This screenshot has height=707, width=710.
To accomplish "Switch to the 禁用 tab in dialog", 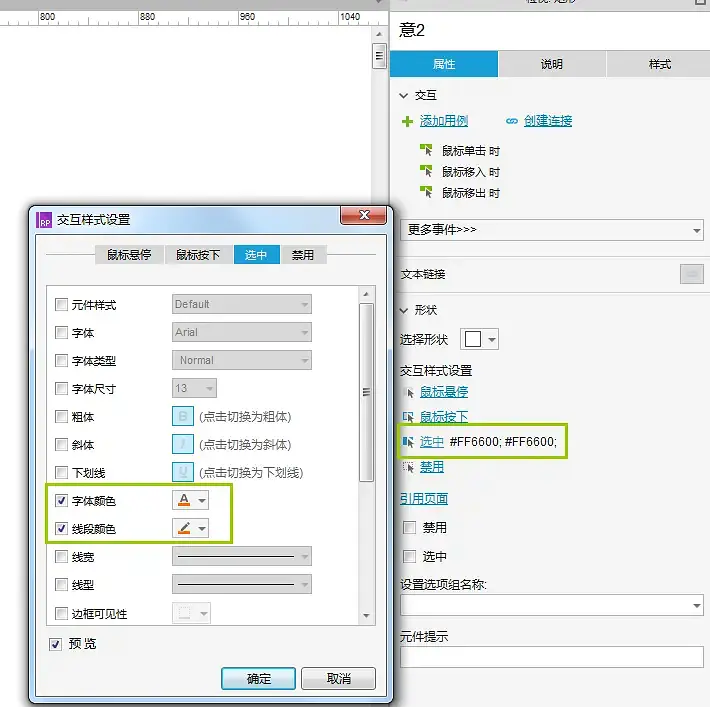I will pyautogui.click(x=303, y=255).
